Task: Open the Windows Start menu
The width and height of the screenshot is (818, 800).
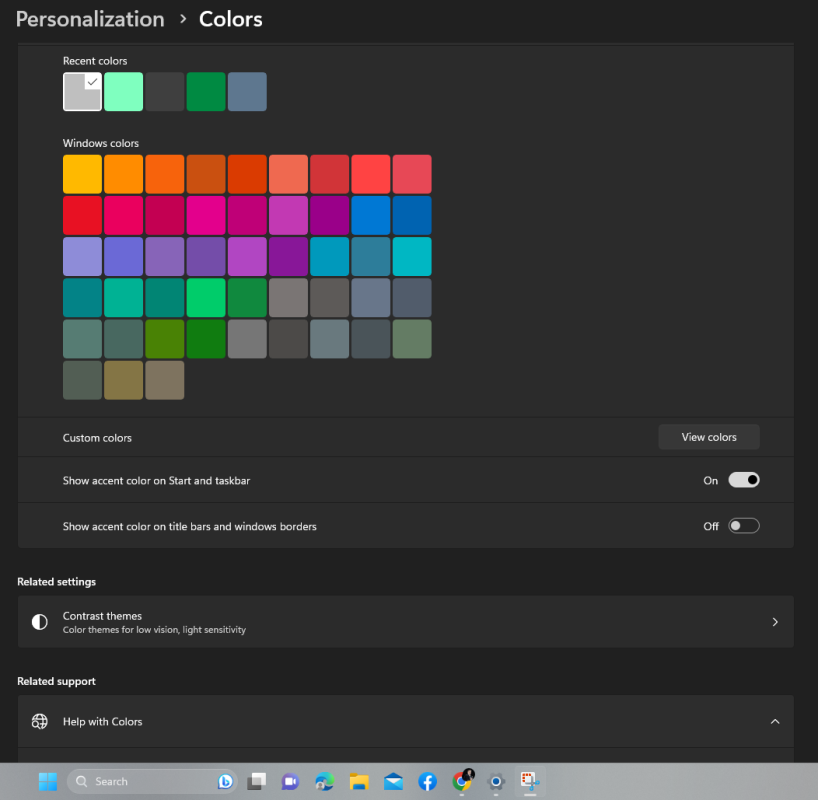Action: [x=47, y=781]
